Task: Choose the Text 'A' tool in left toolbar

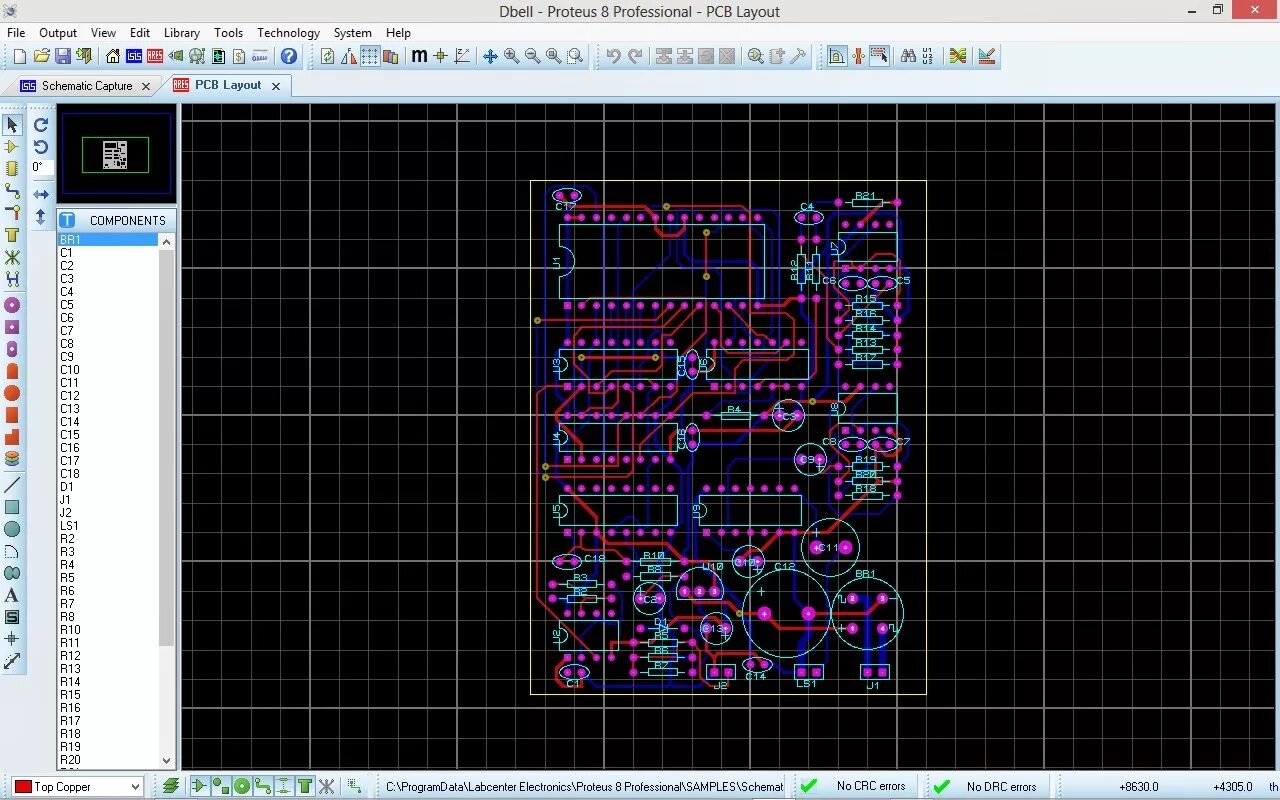Action: click(x=12, y=595)
